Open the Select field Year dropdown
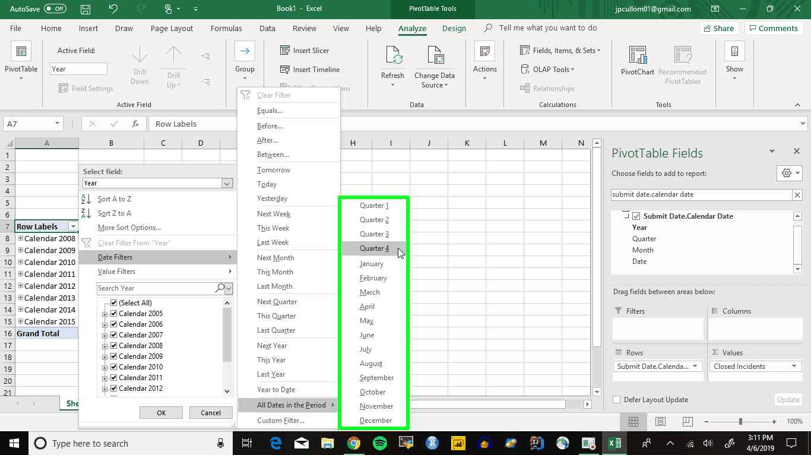The image size is (812, 456). click(227, 183)
